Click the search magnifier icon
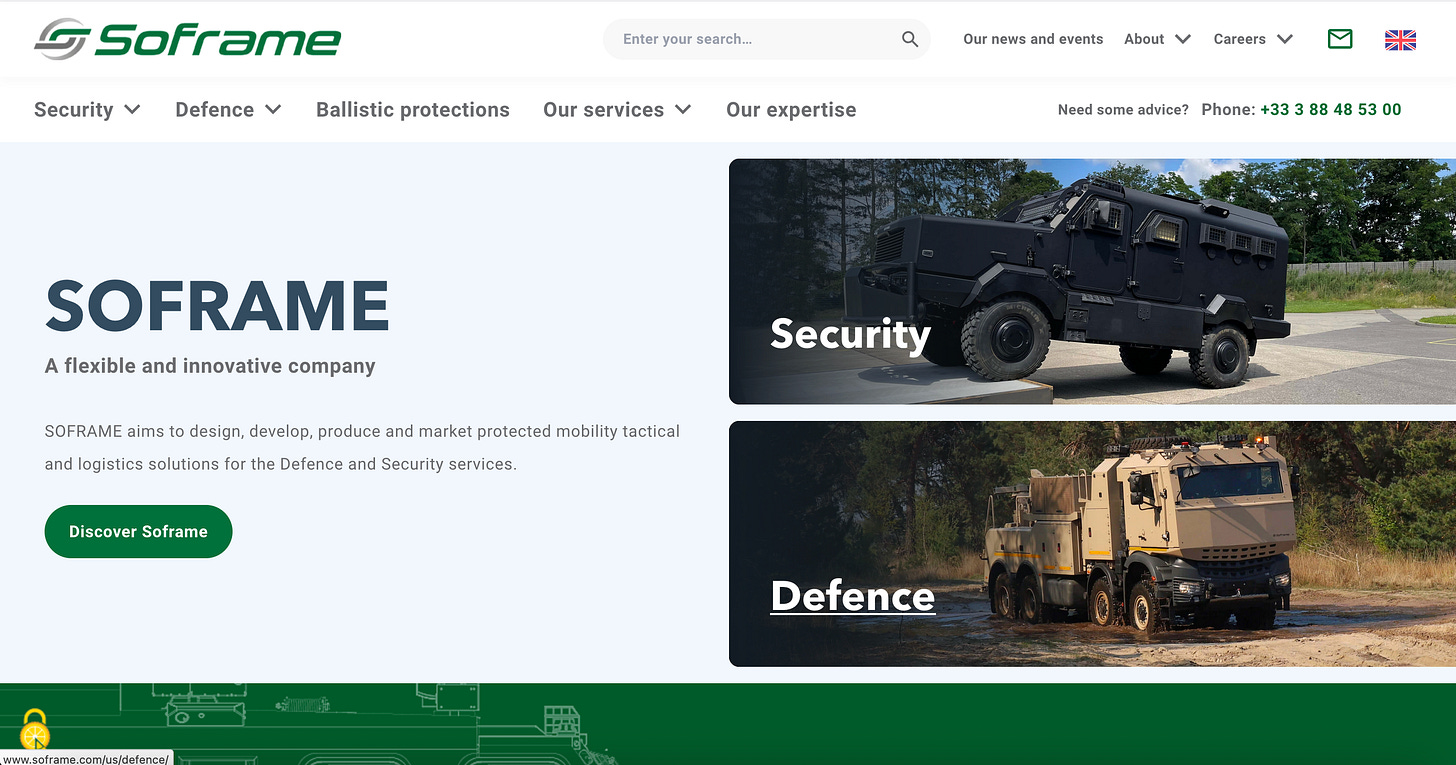The height and width of the screenshot is (765, 1456). [910, 39]
